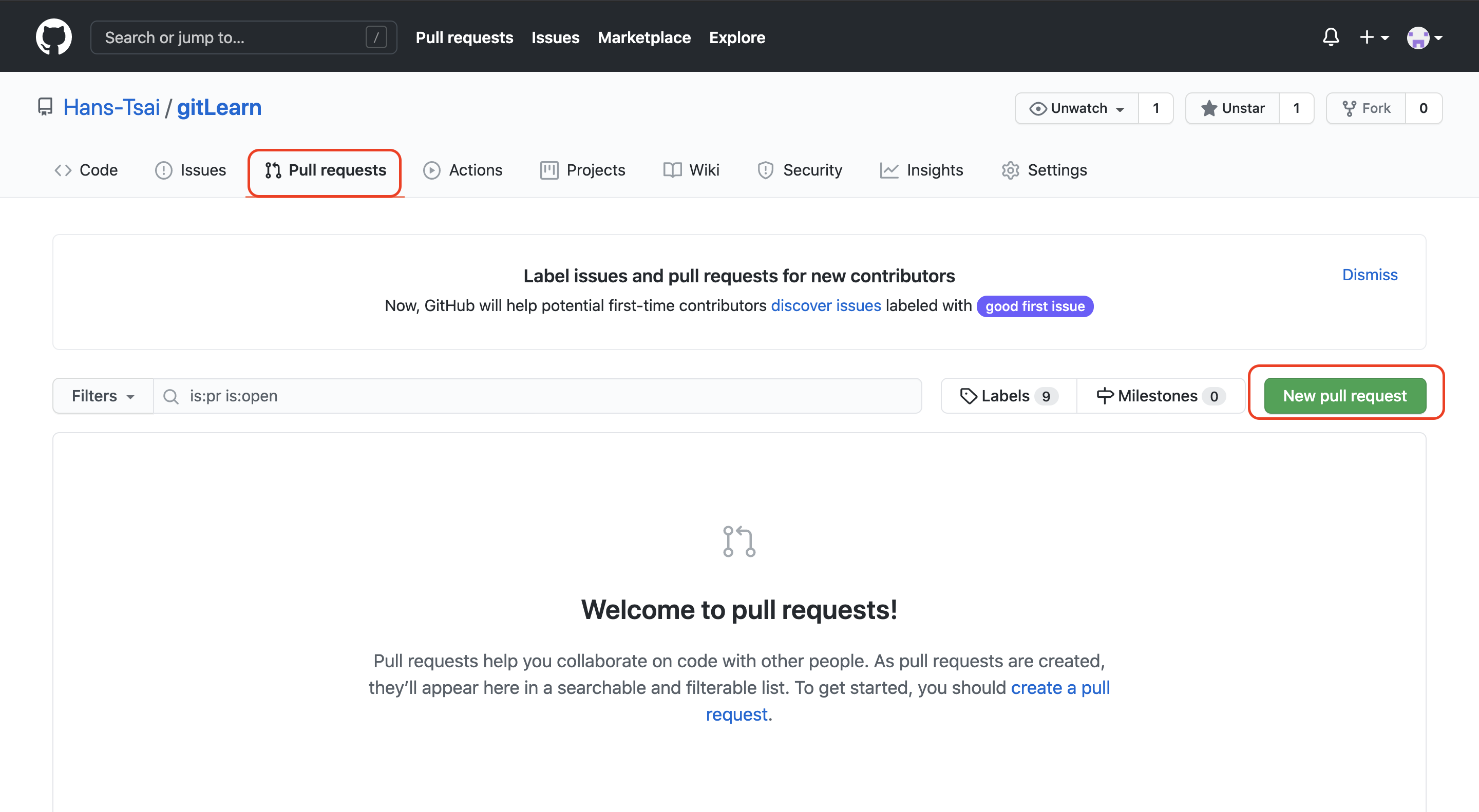Go to Issues in top navigation

click(555, 37)
